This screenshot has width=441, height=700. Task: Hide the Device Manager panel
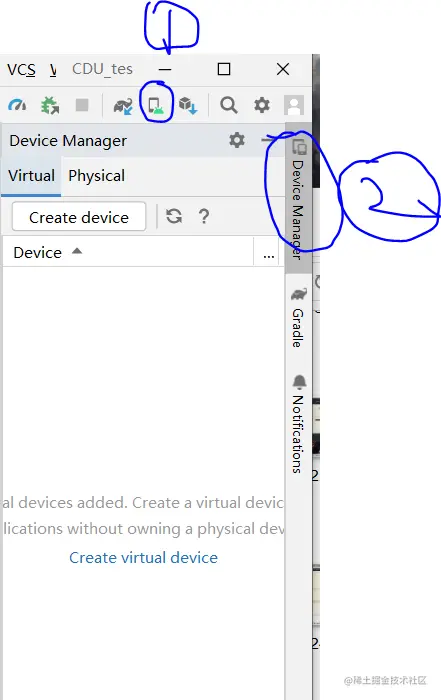coord(269,140)
